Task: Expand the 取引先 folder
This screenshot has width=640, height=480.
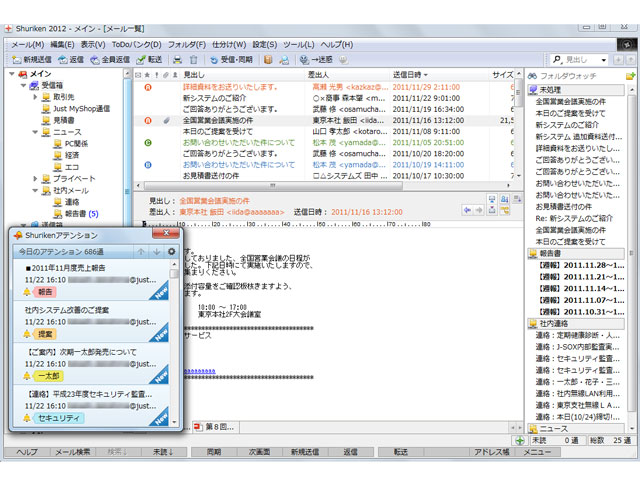Action: click(35, 97)
